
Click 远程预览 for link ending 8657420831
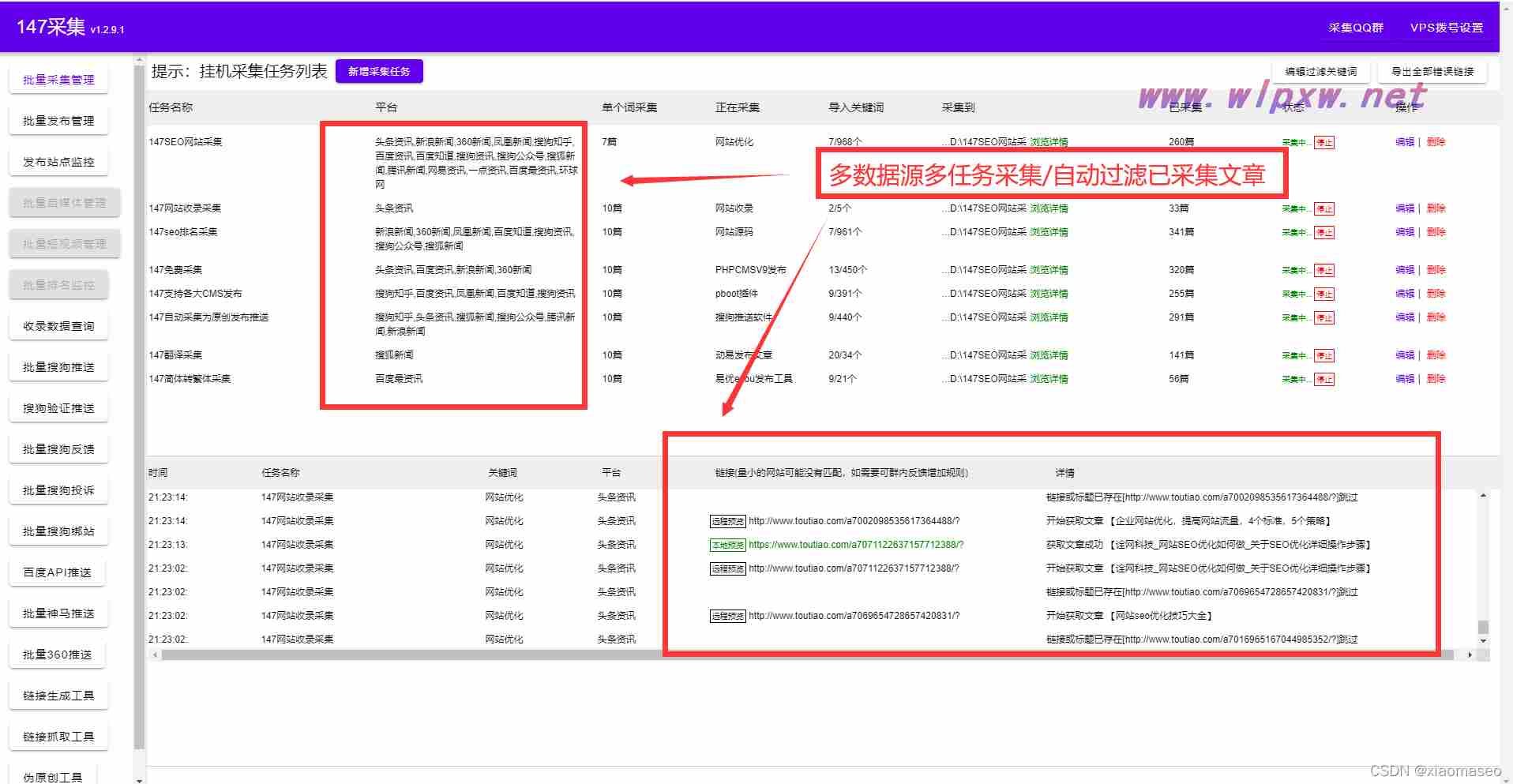[727, 617]
